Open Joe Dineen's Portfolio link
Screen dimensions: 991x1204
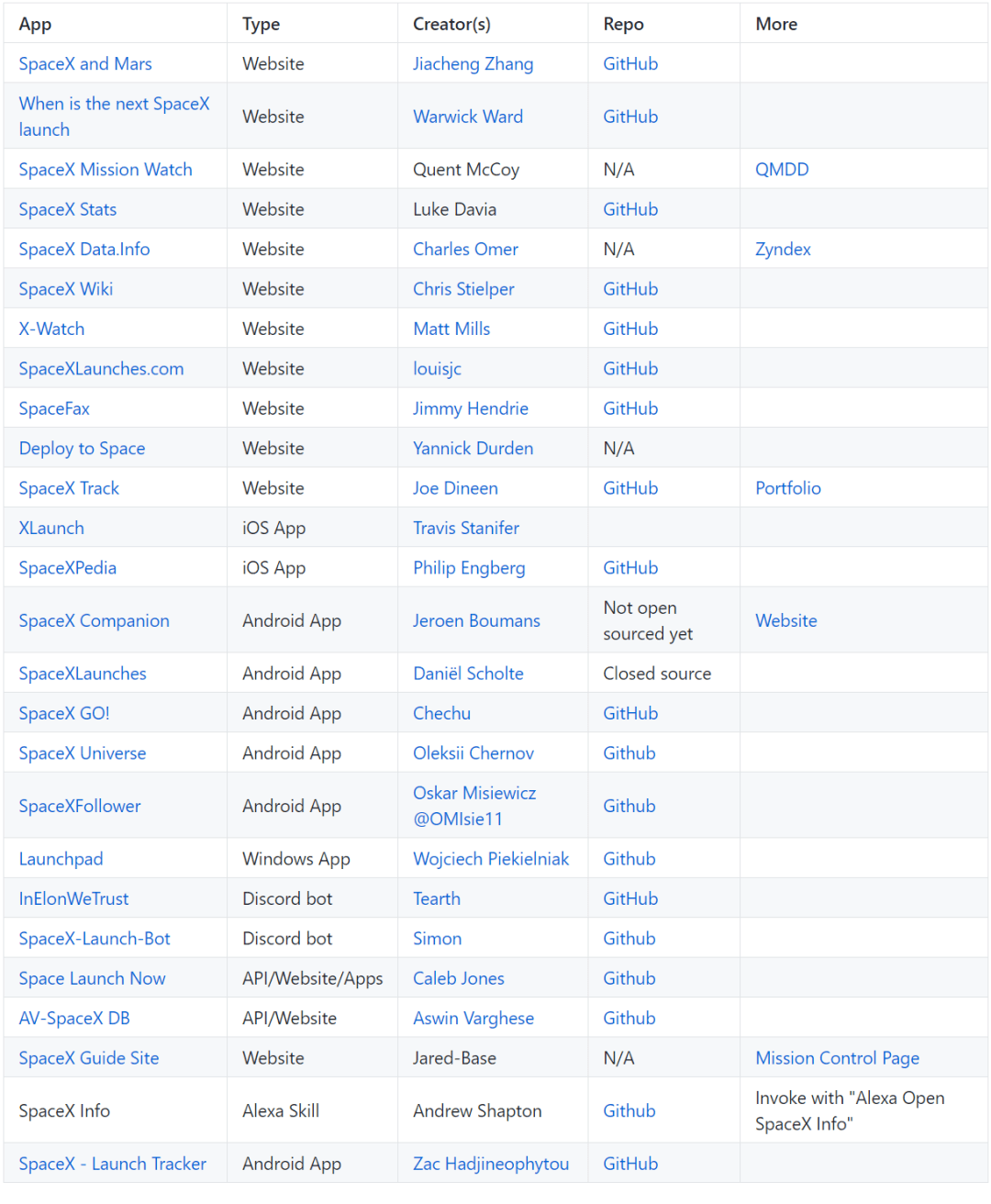(x=787, y=488)
